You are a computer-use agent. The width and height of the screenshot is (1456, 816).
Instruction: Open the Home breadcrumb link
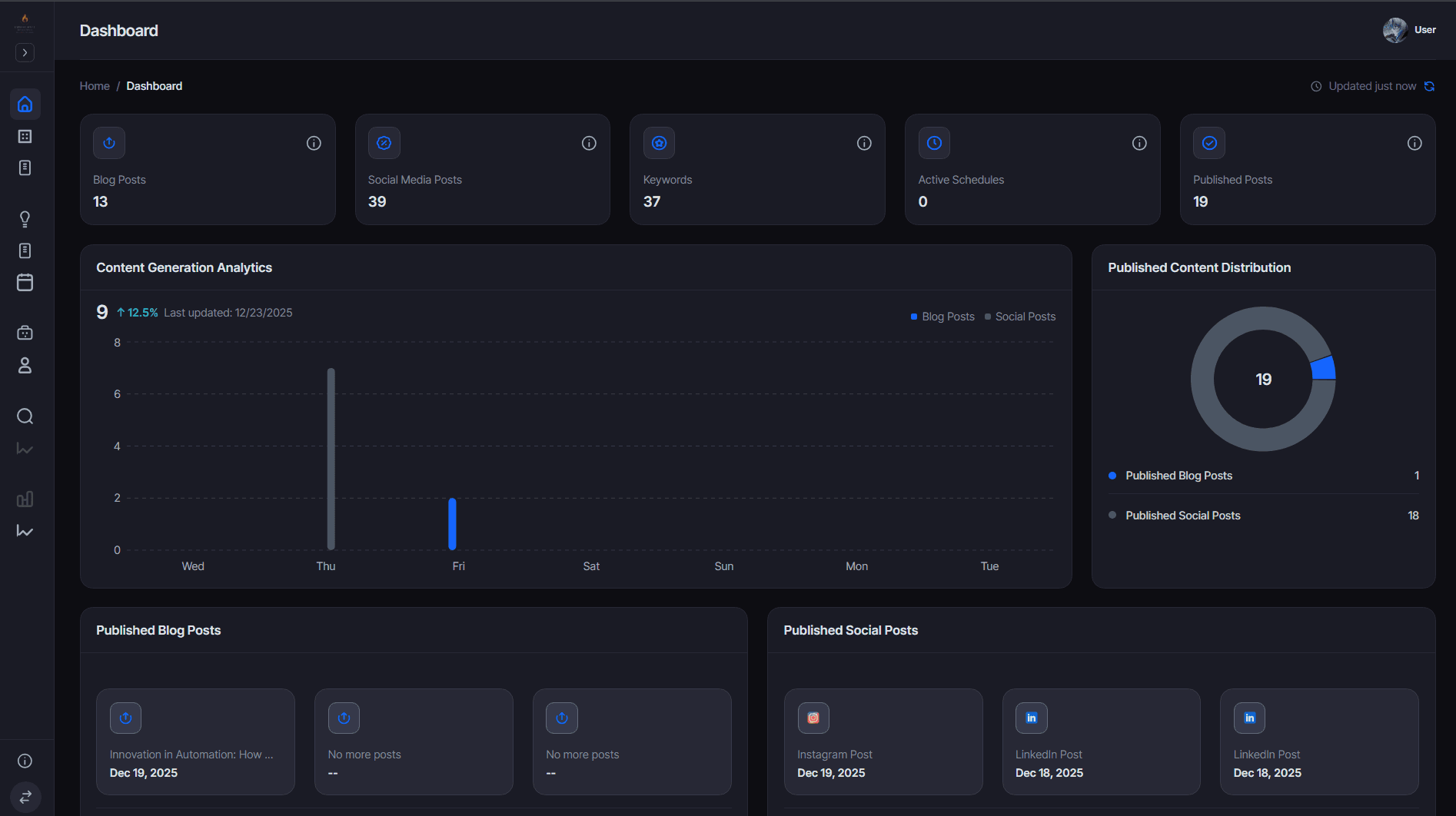click(x=94, y=85)
